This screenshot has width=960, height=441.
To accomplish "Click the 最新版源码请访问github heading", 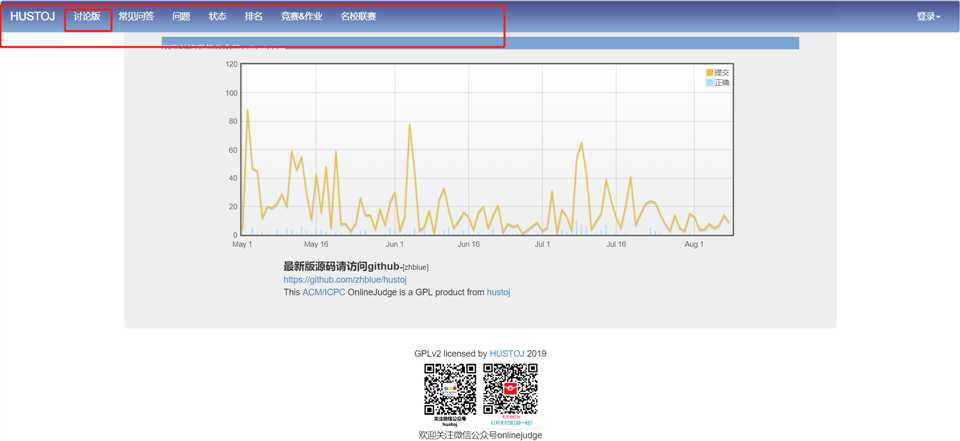I will point(341,266).
